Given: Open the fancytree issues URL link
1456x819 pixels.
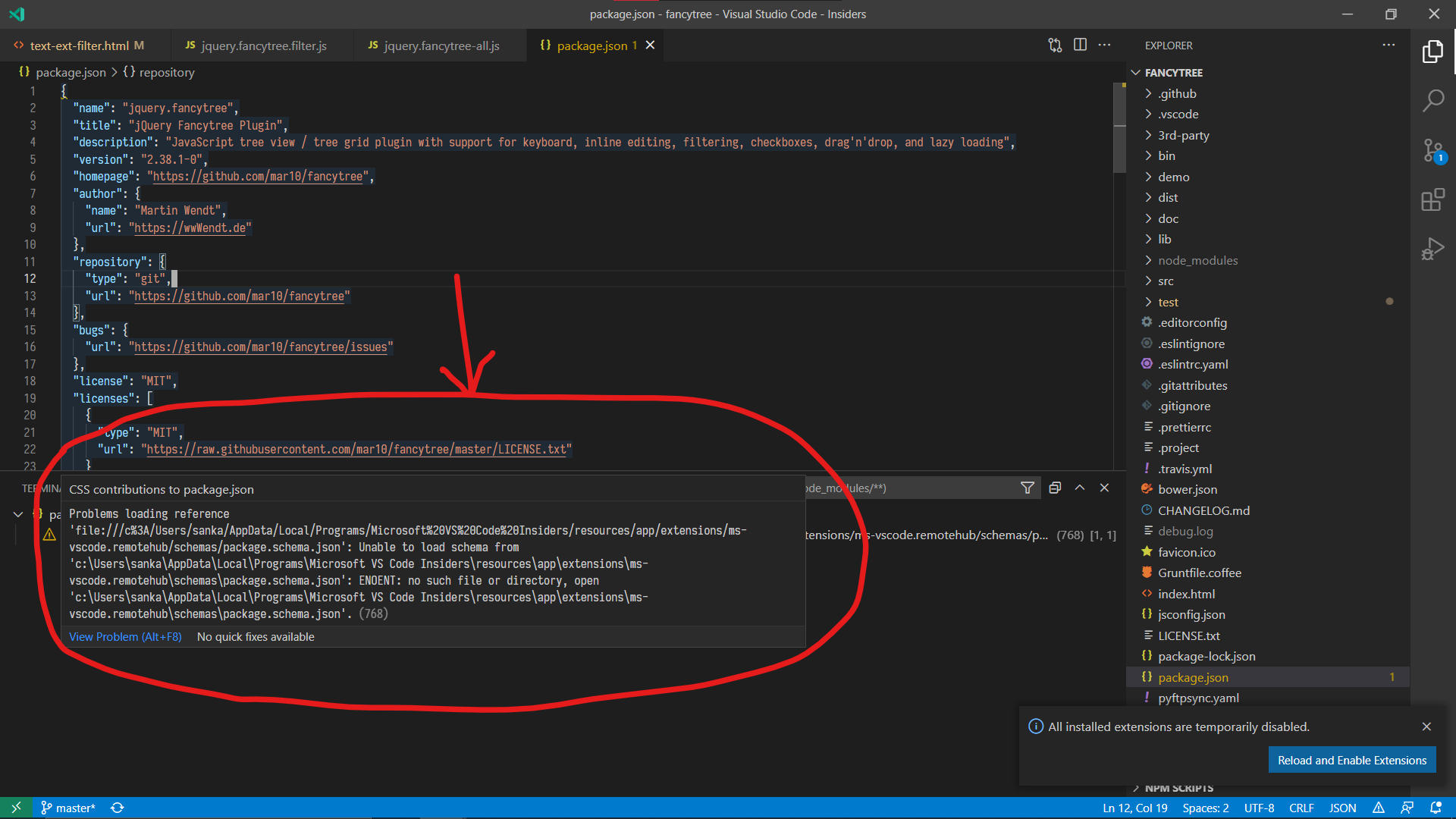Looking at the screenshot, I should [x=261, y=347].
